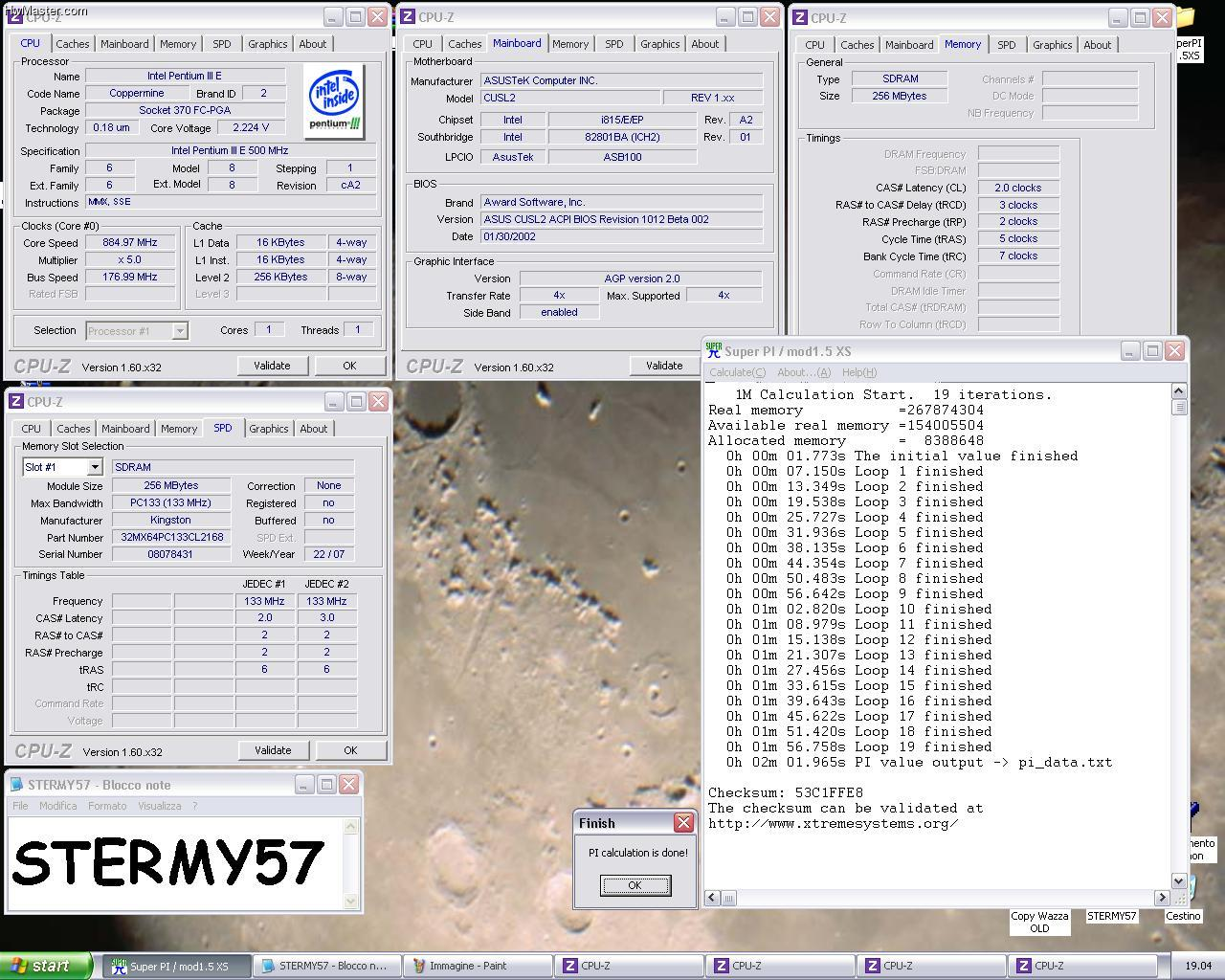
Task: Click the CPU-Z icon in CPU window title bar
Action: pos(15,16)
